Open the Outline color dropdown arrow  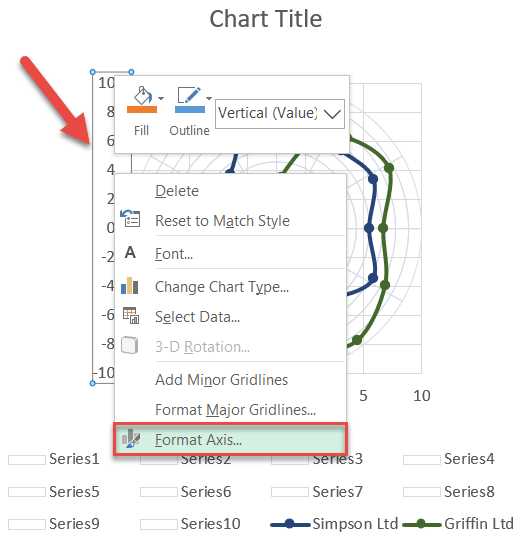click(x=209, y=98)
